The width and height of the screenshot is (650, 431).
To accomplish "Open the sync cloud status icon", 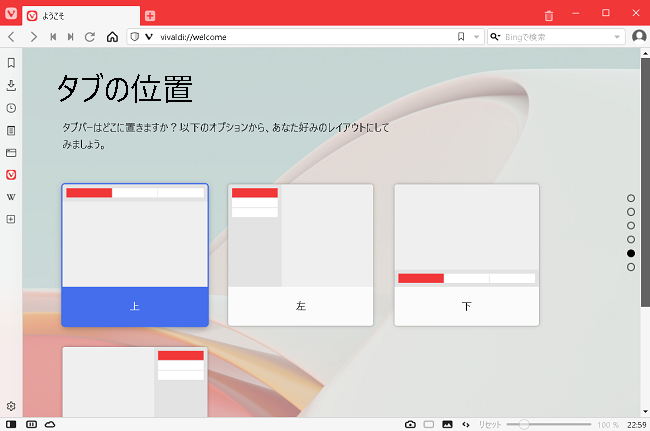I will [50, 424].
